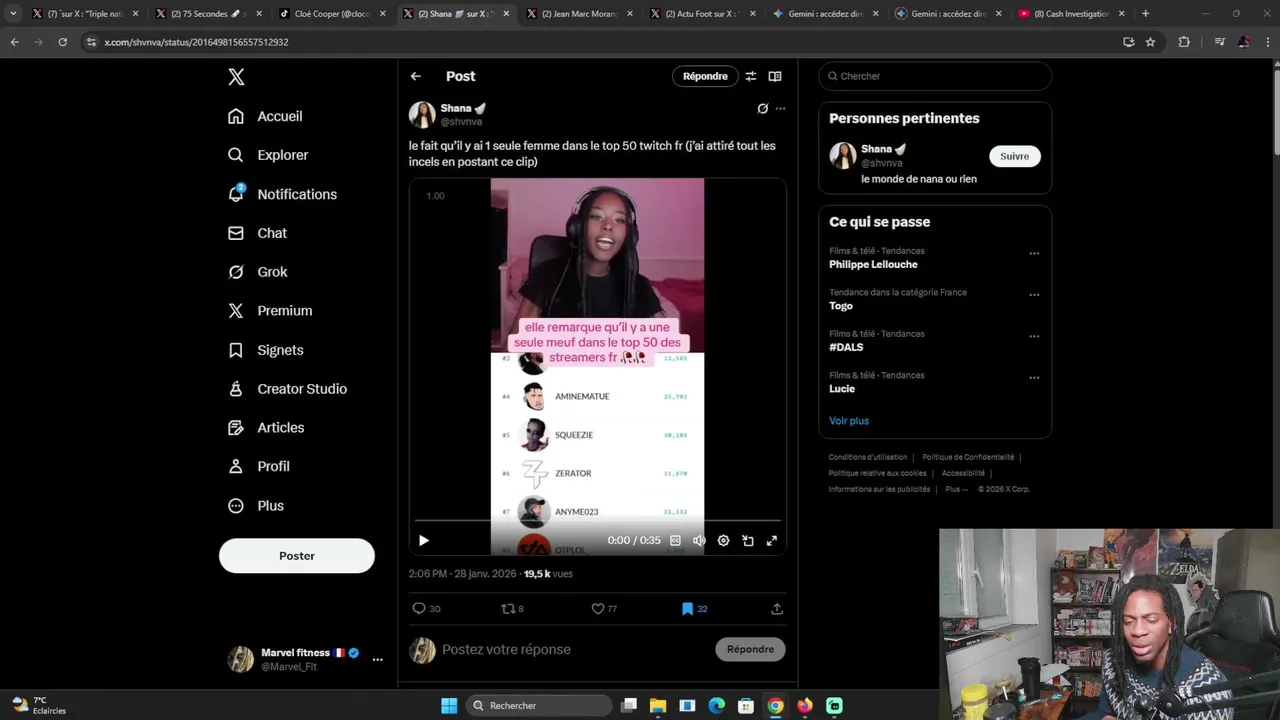Repost the post with 8 reposts
The image size is (1280, 720).
pos(512,608)
